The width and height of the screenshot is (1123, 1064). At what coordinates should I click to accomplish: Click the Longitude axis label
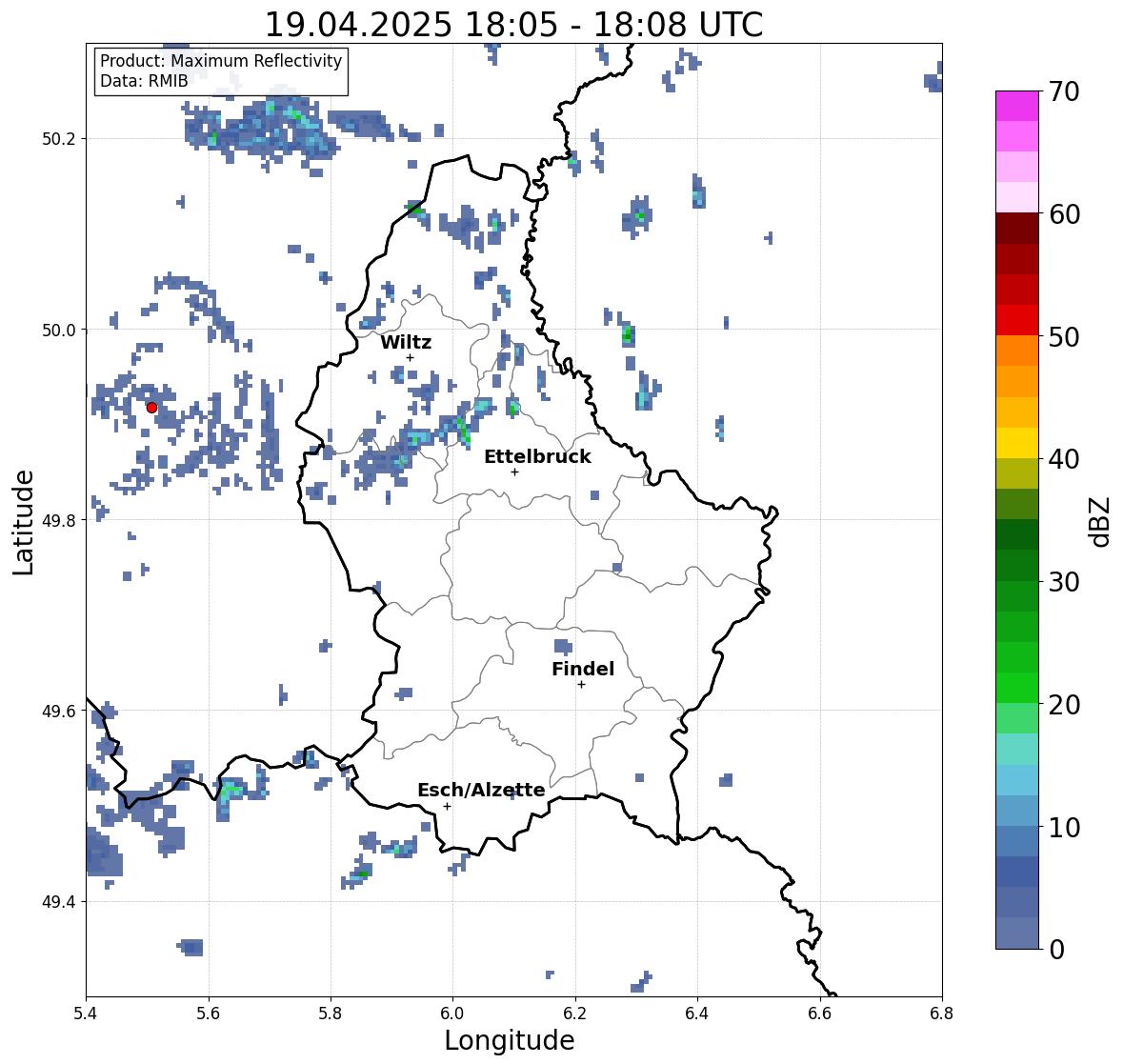click(510, 1040)
